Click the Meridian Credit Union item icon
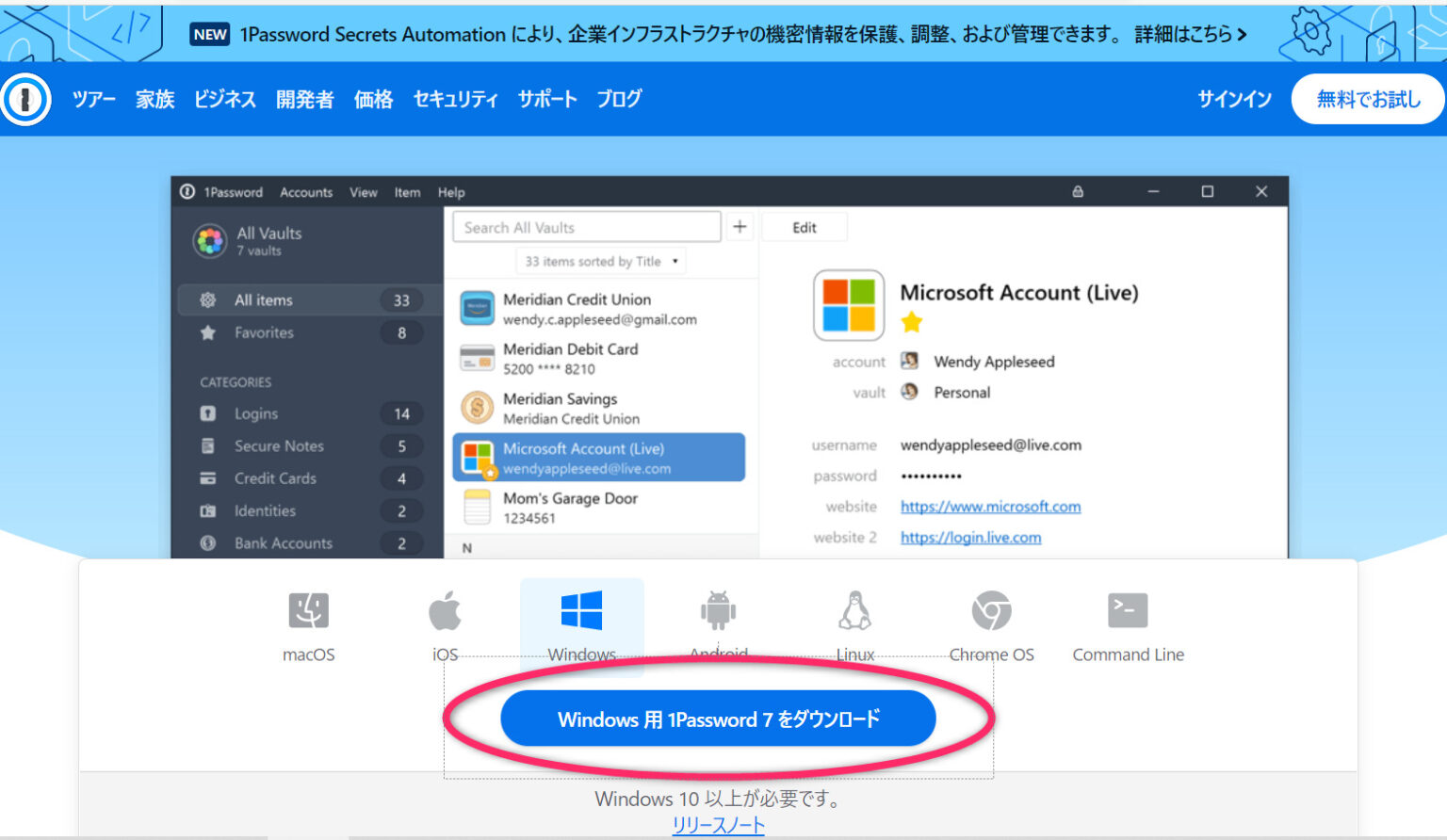Image resolution: width=1447 pixels, height=840 pixels. point(478,308)
